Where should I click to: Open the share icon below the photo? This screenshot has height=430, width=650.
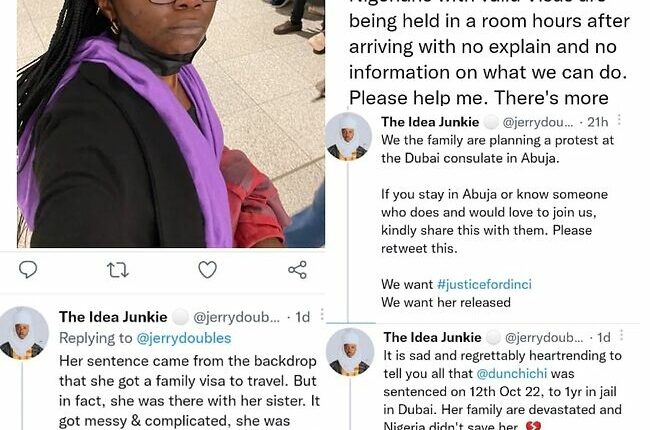coord(297,270)
